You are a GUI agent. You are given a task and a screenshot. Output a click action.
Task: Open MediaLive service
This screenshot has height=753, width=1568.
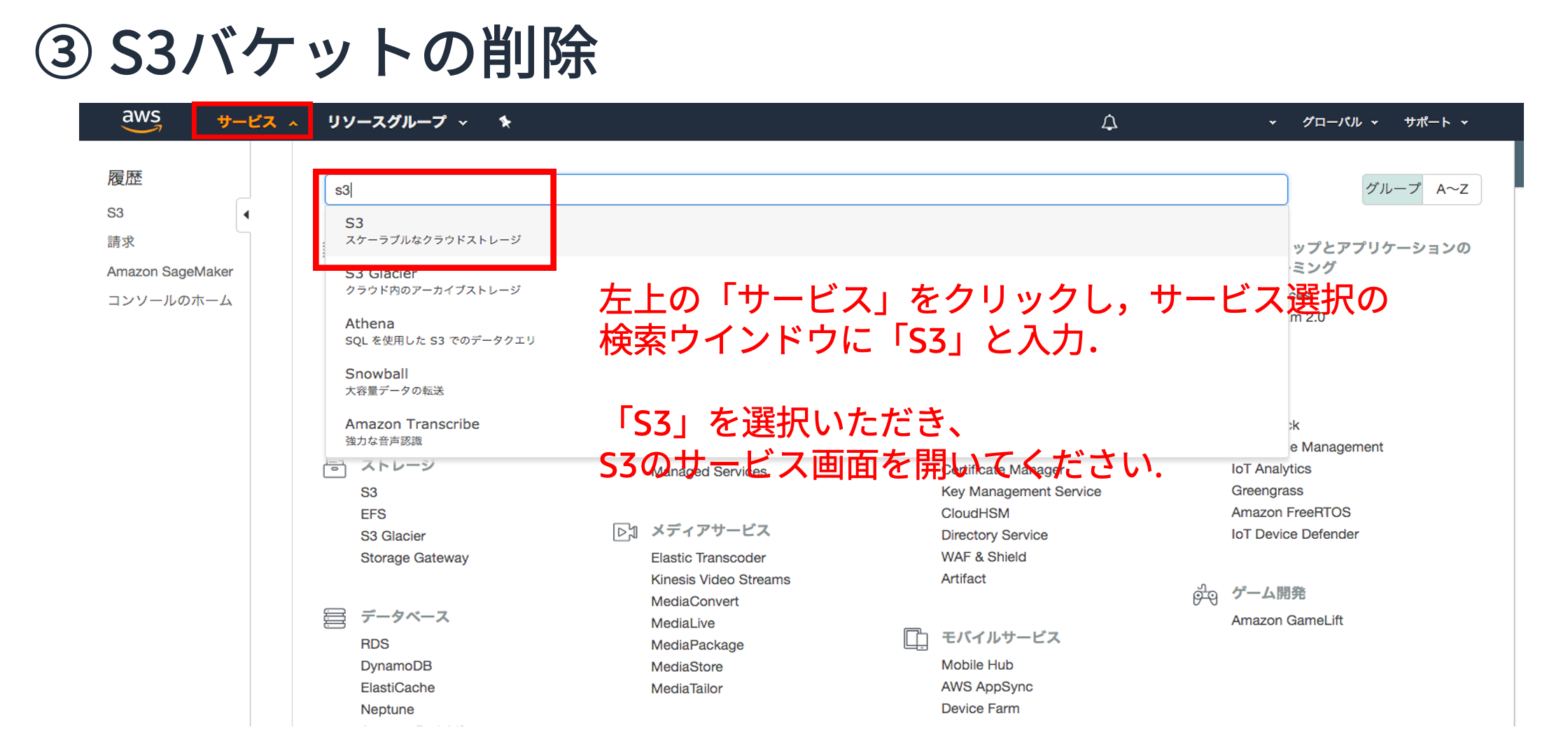[682, 623]
